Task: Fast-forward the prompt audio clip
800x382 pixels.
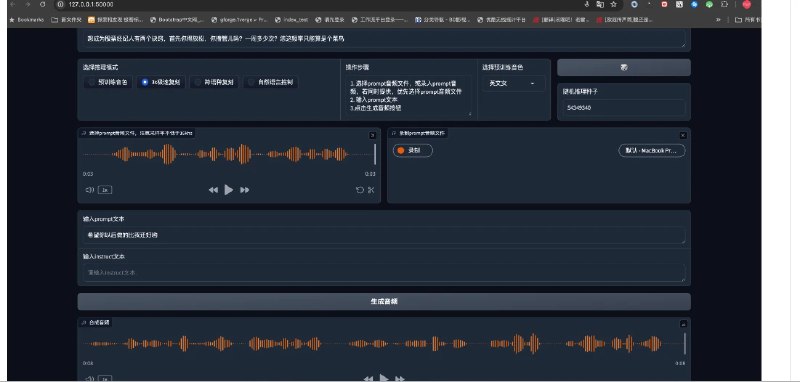Action: click(x=244, y=190)
